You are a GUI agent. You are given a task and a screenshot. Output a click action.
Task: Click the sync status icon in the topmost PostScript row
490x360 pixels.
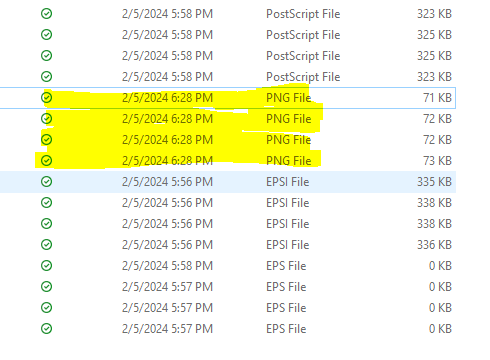pos(46,14)
